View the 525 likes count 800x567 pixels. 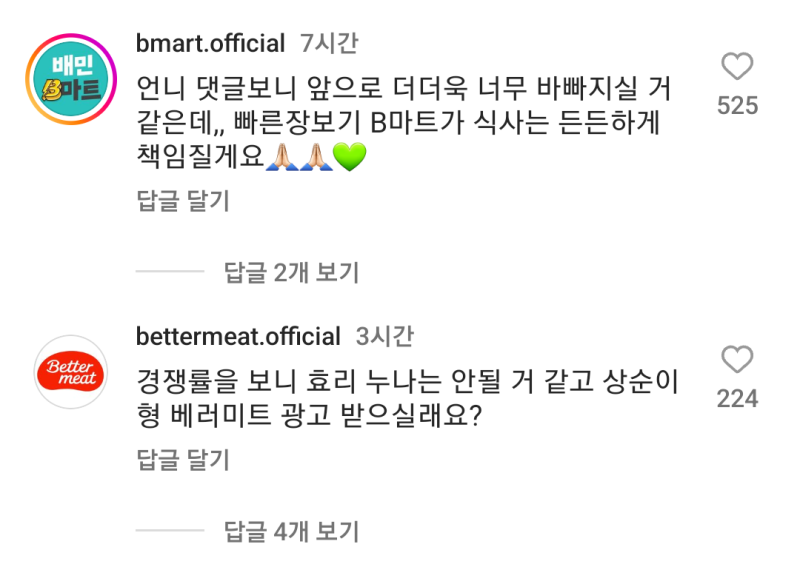pos(737,105)
